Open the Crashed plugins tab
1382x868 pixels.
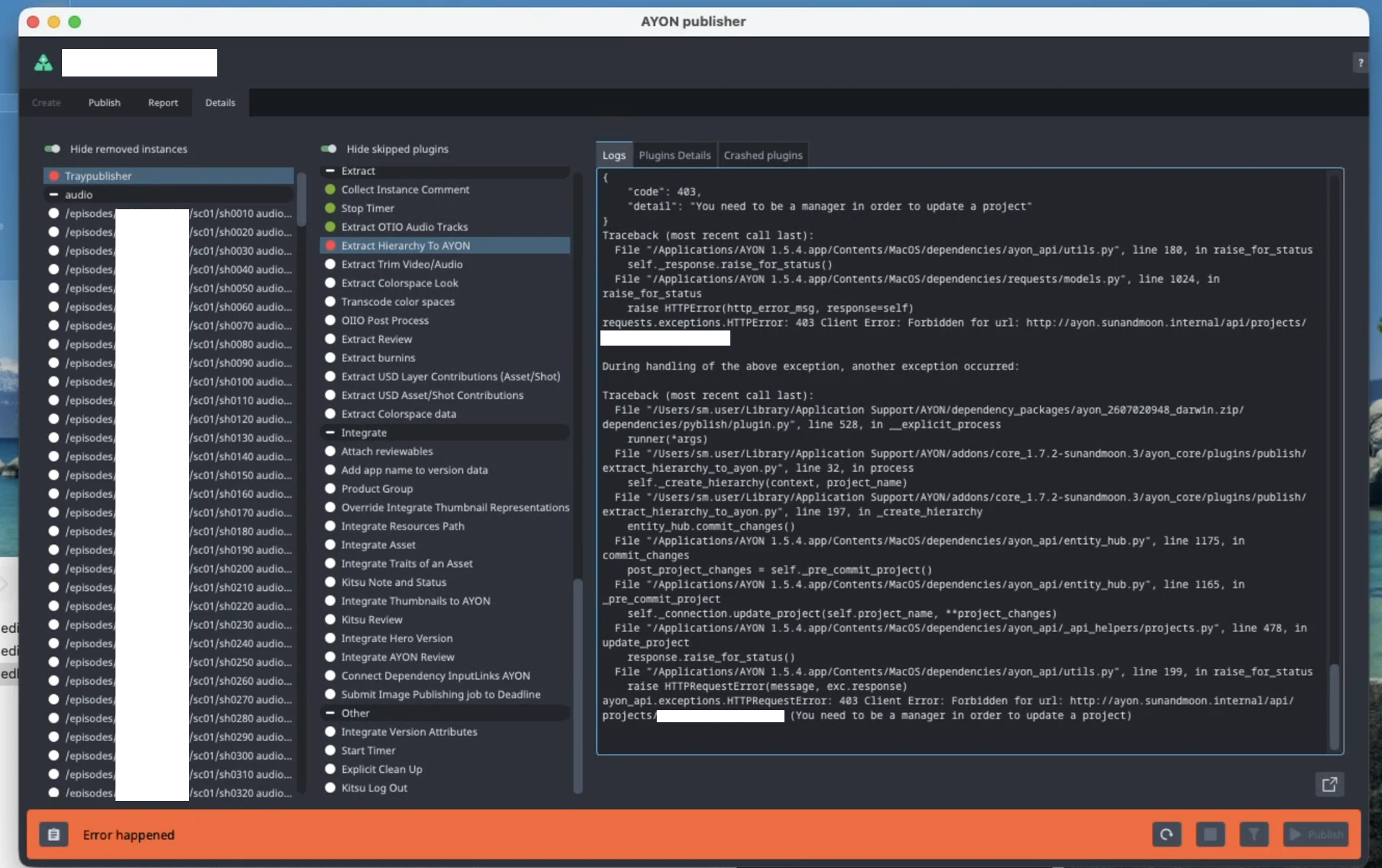coord(763,155)
